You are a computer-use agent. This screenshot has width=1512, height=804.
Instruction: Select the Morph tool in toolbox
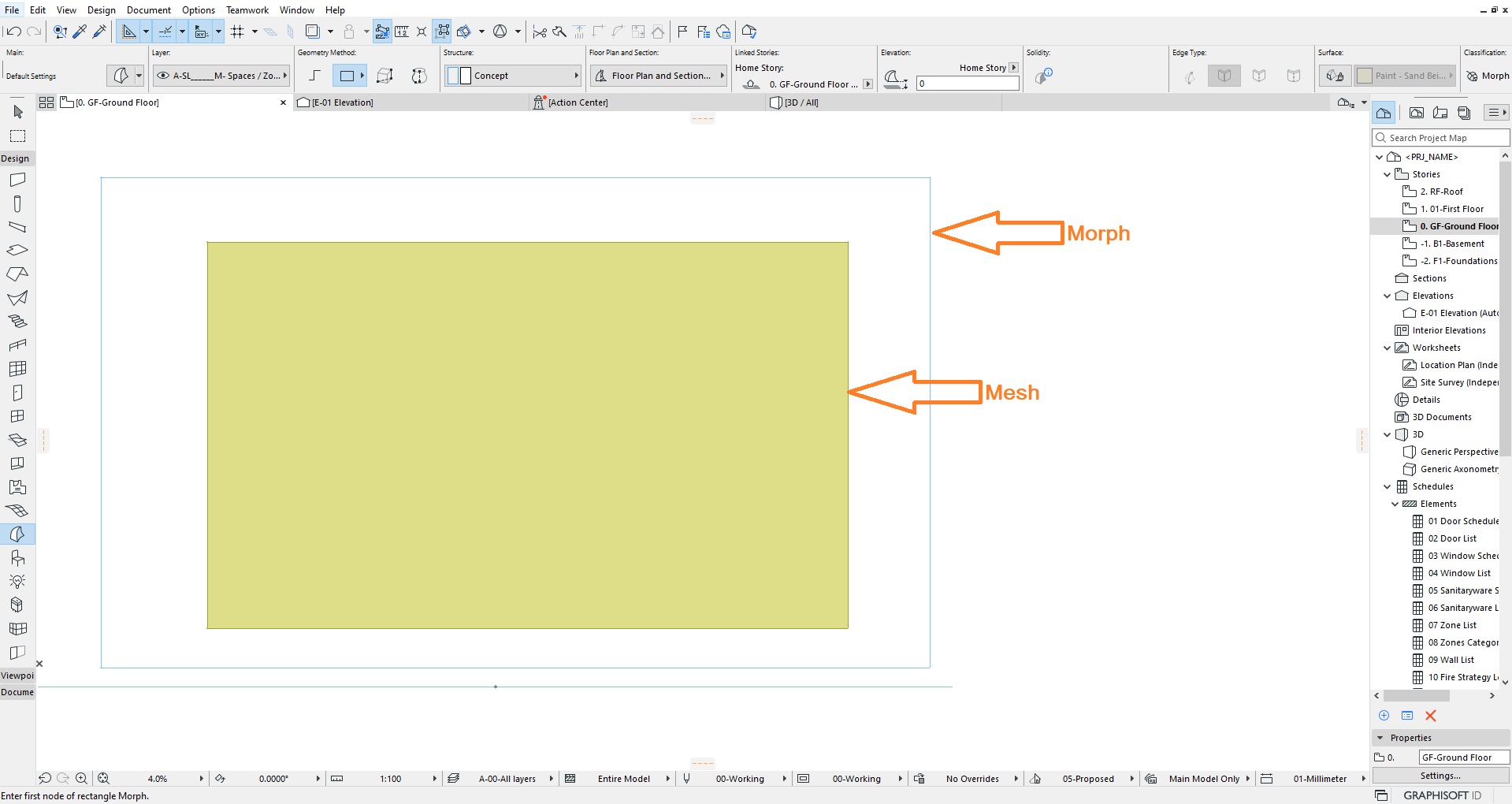(17, 534)
